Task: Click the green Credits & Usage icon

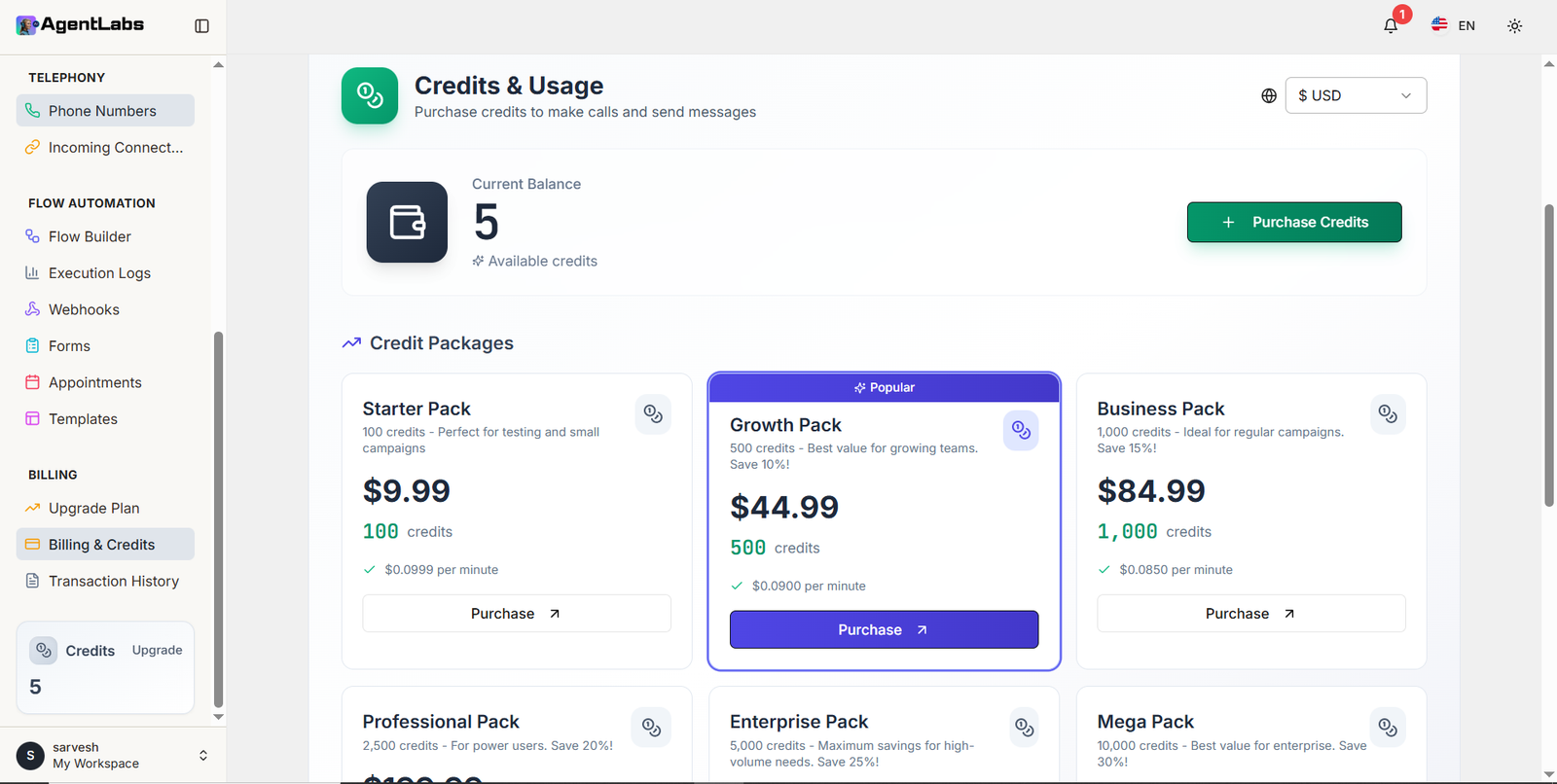Action: pos(370,95)
